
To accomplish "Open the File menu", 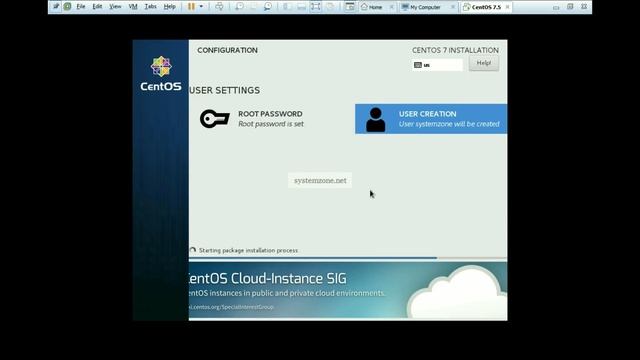I will [x=81, y=7].
